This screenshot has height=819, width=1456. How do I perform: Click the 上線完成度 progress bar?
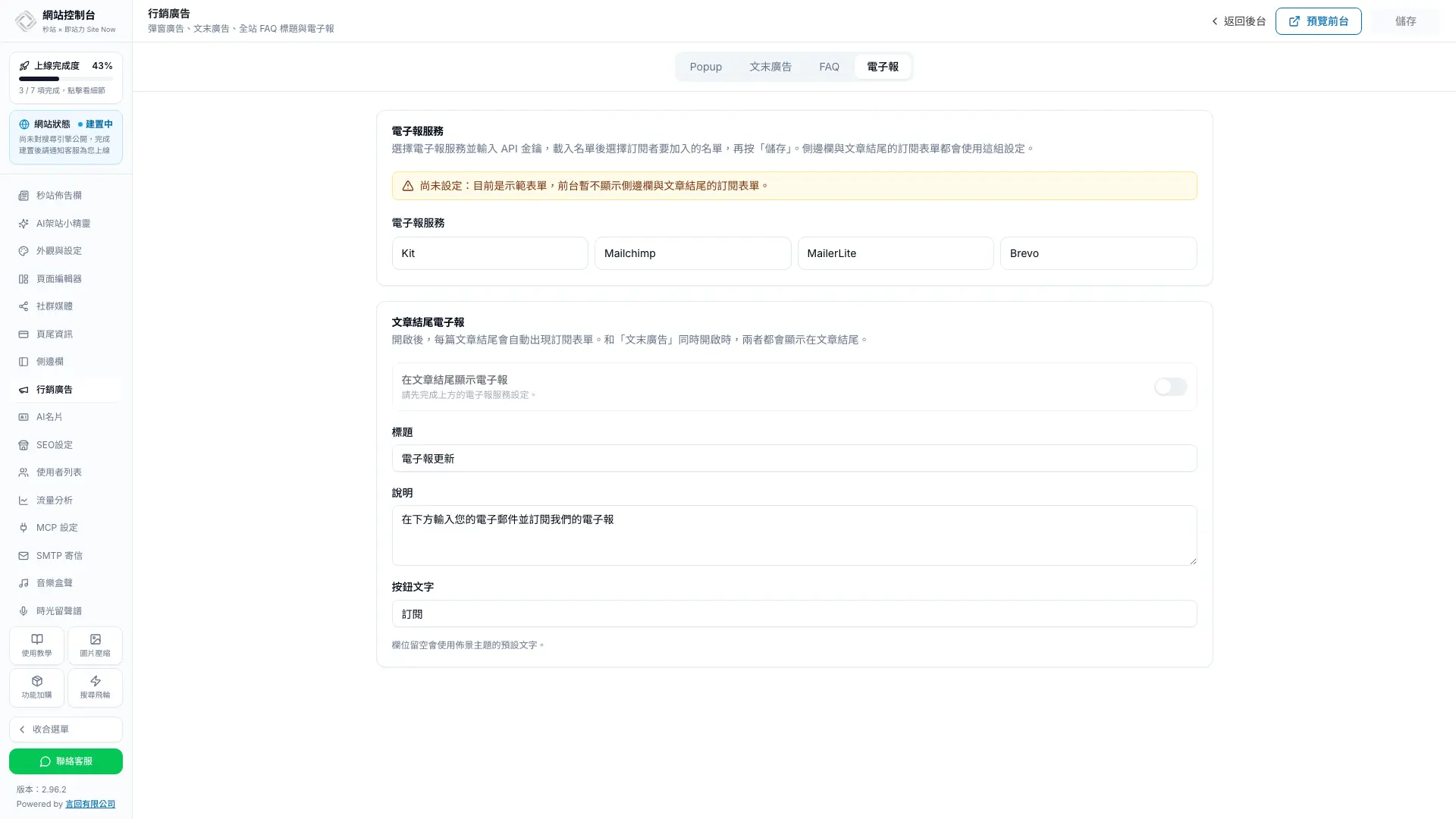(x=66, y=79)
